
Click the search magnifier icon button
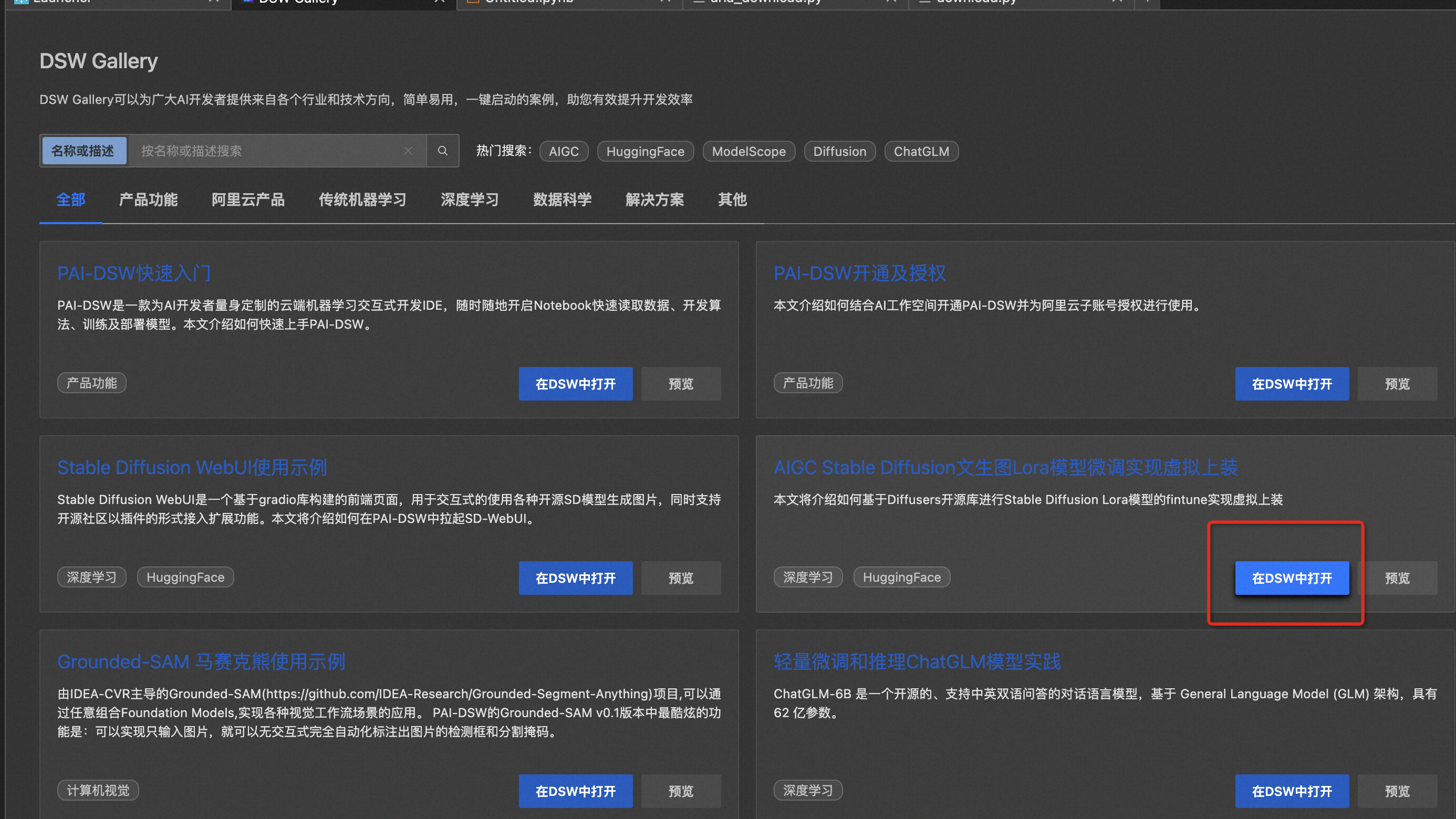(x=443, y=151)
